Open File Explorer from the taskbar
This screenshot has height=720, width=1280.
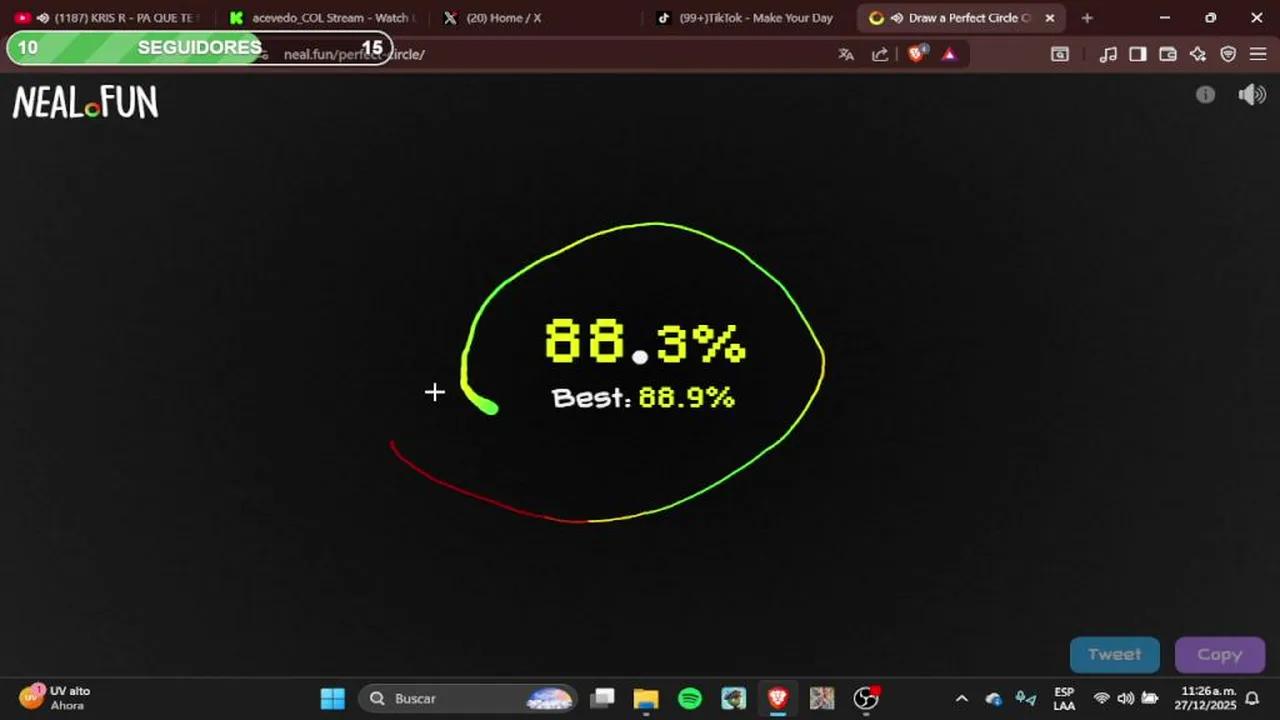click(646, 698)
